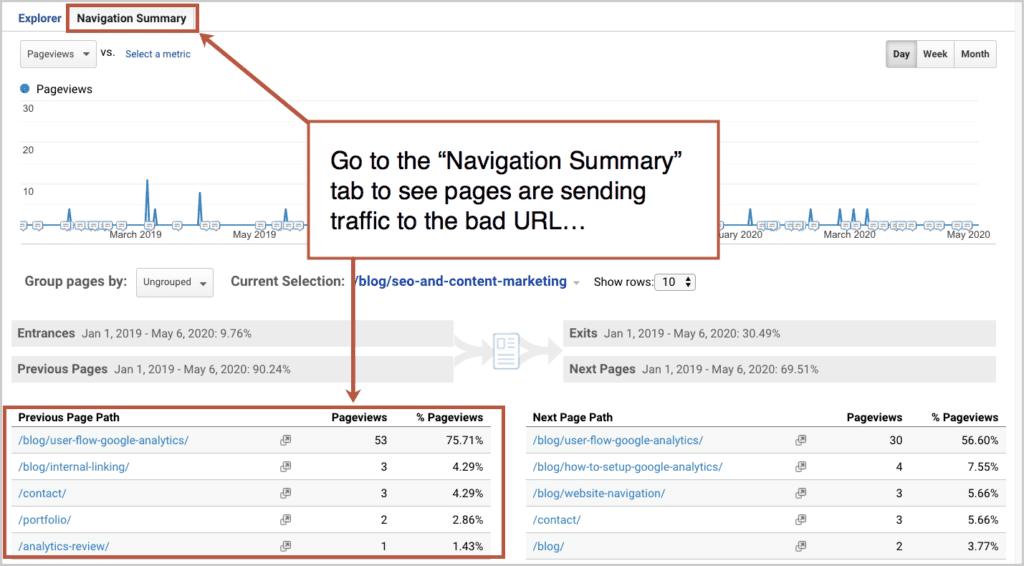Click the Previous Pages 90.24% summary bar
This screenshot has height=566, width=1024.
pyautogui.click(x=232, y=369)
